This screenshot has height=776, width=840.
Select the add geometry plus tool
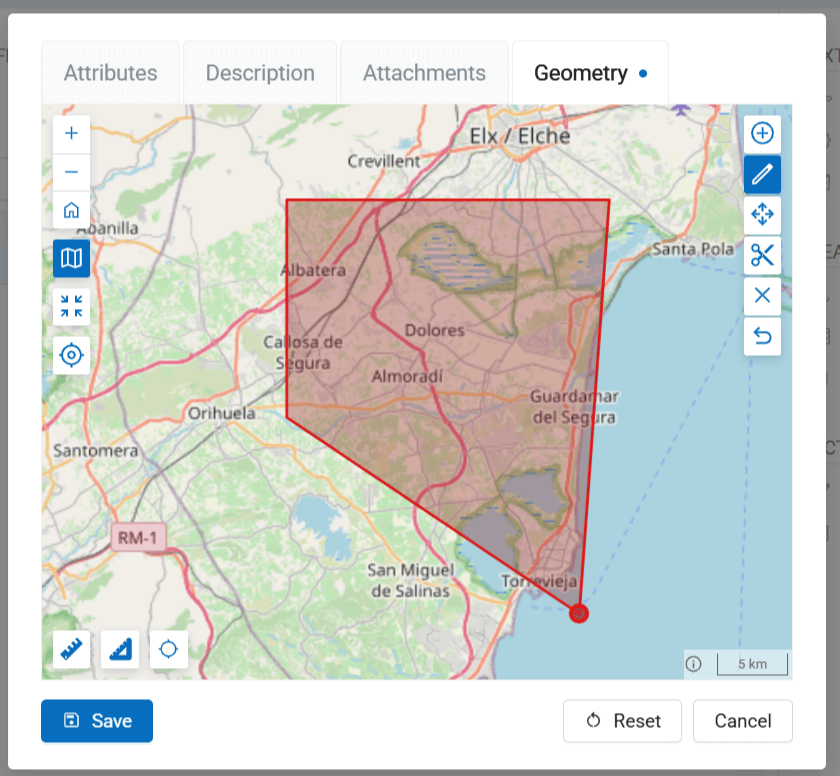pos(762,133)
